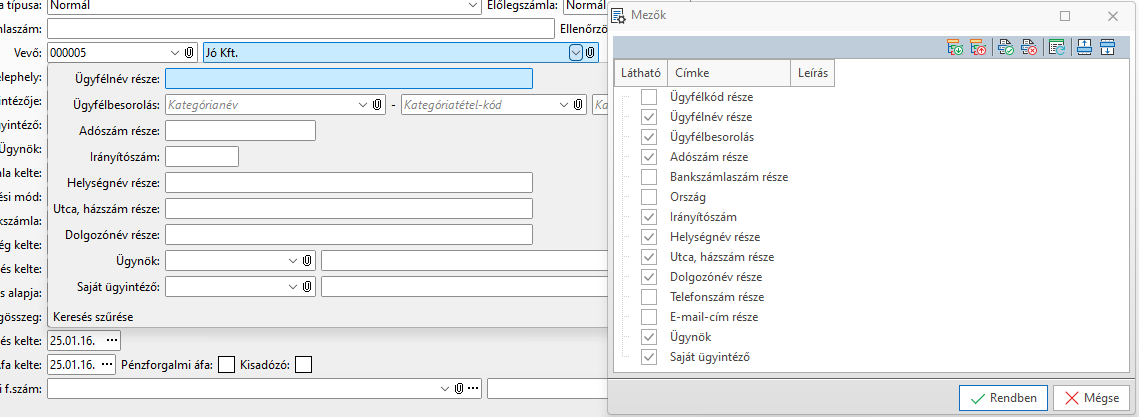
Task: Check all fields icon in Mezők toolbar
Action: pyautogui.click(x=1006, y=48)
